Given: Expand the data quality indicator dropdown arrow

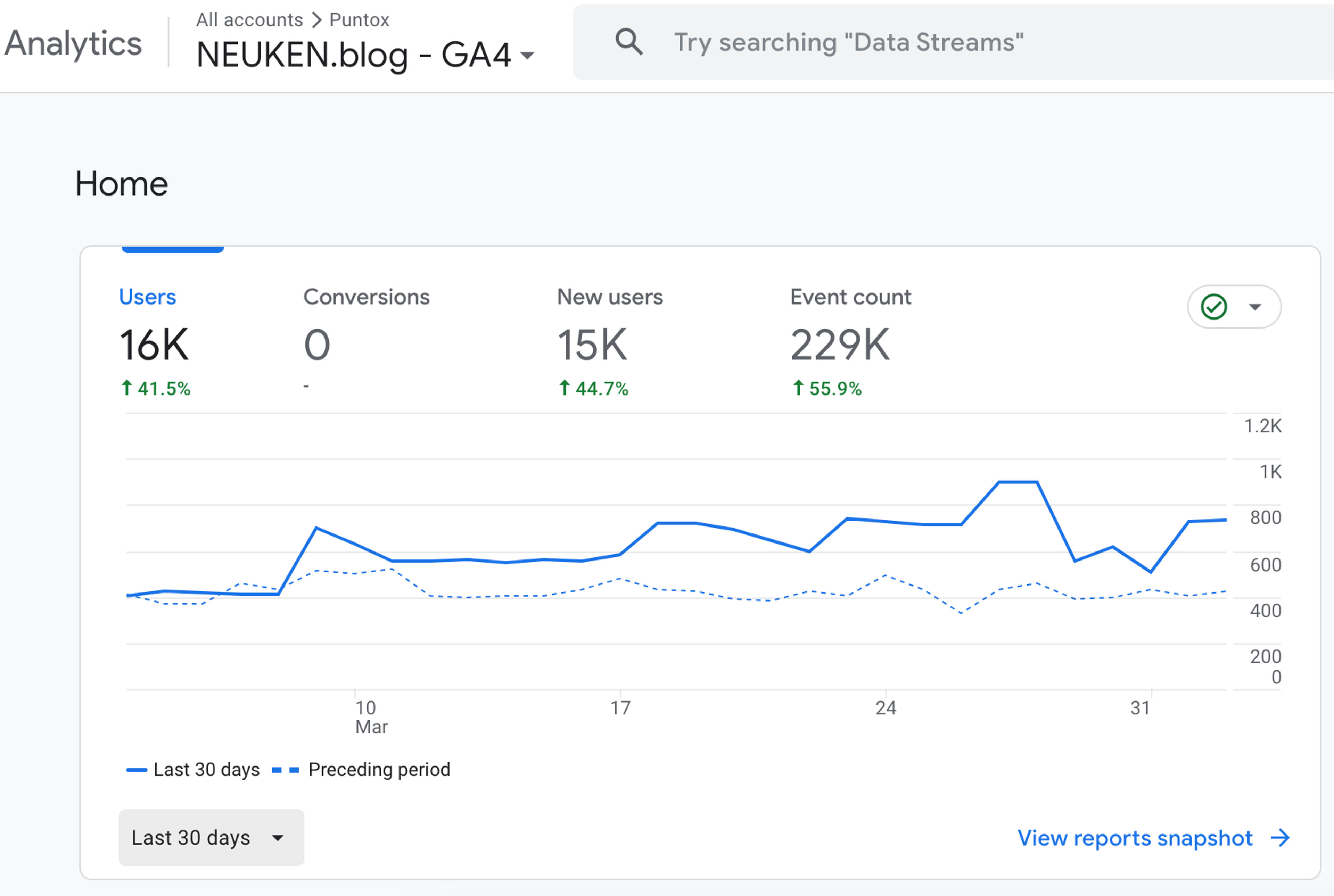Looking at the screenshot, I should pos(1255,307).
